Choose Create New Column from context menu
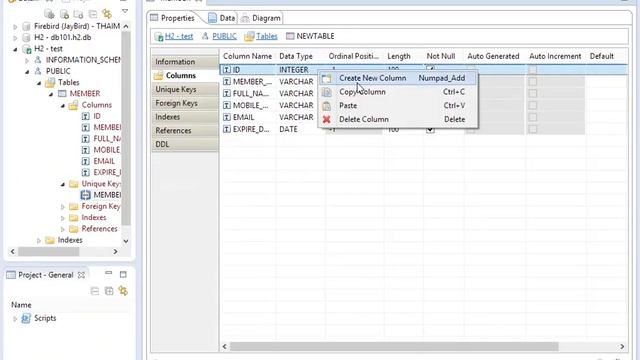The height and width of the screenshot is (360, 640). click(398, 78)
